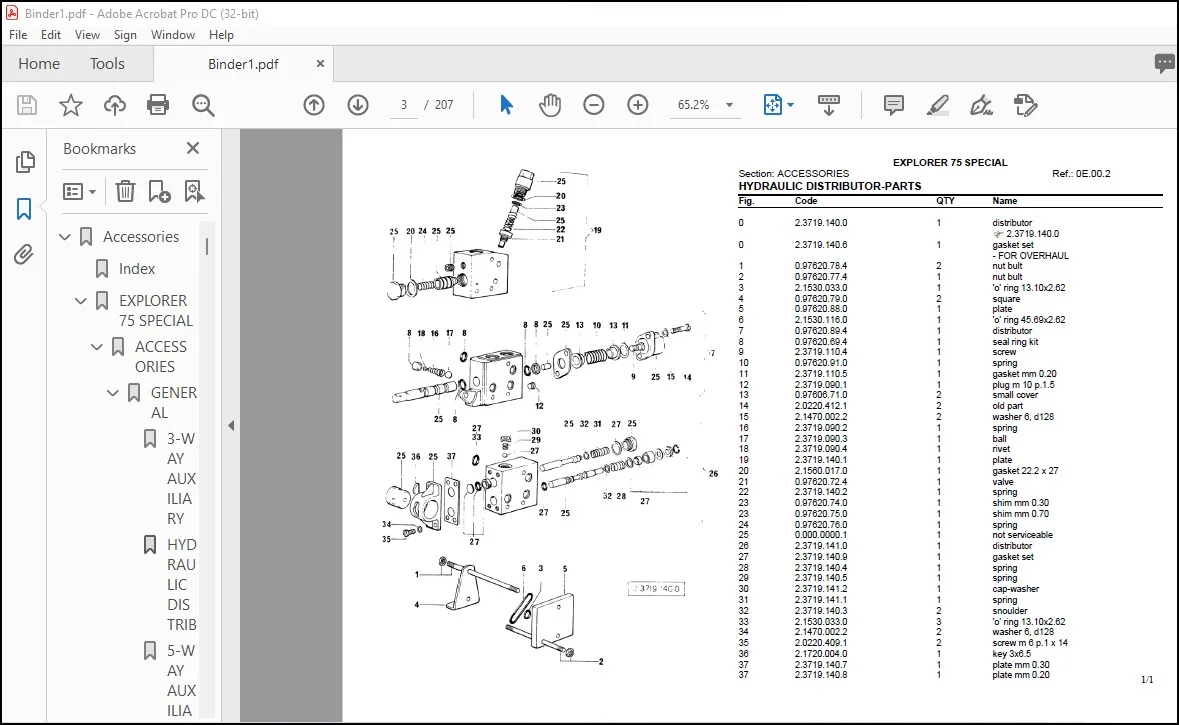Activate the Hand pan tool
This screenshot has height=725, width=1179.
point(550,105)
